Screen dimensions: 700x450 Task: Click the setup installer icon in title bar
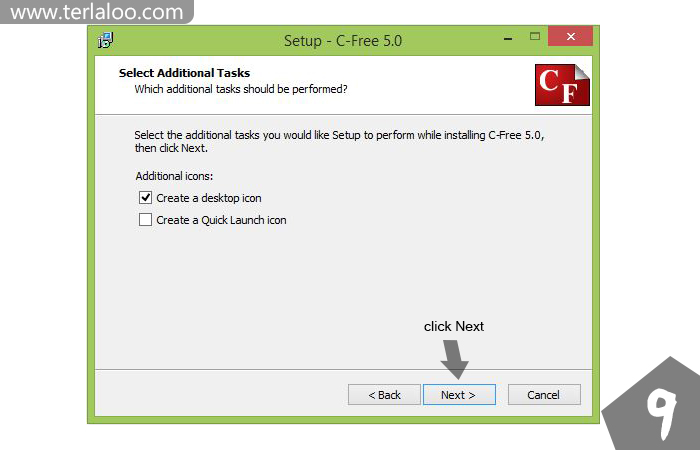pos(105,40)
